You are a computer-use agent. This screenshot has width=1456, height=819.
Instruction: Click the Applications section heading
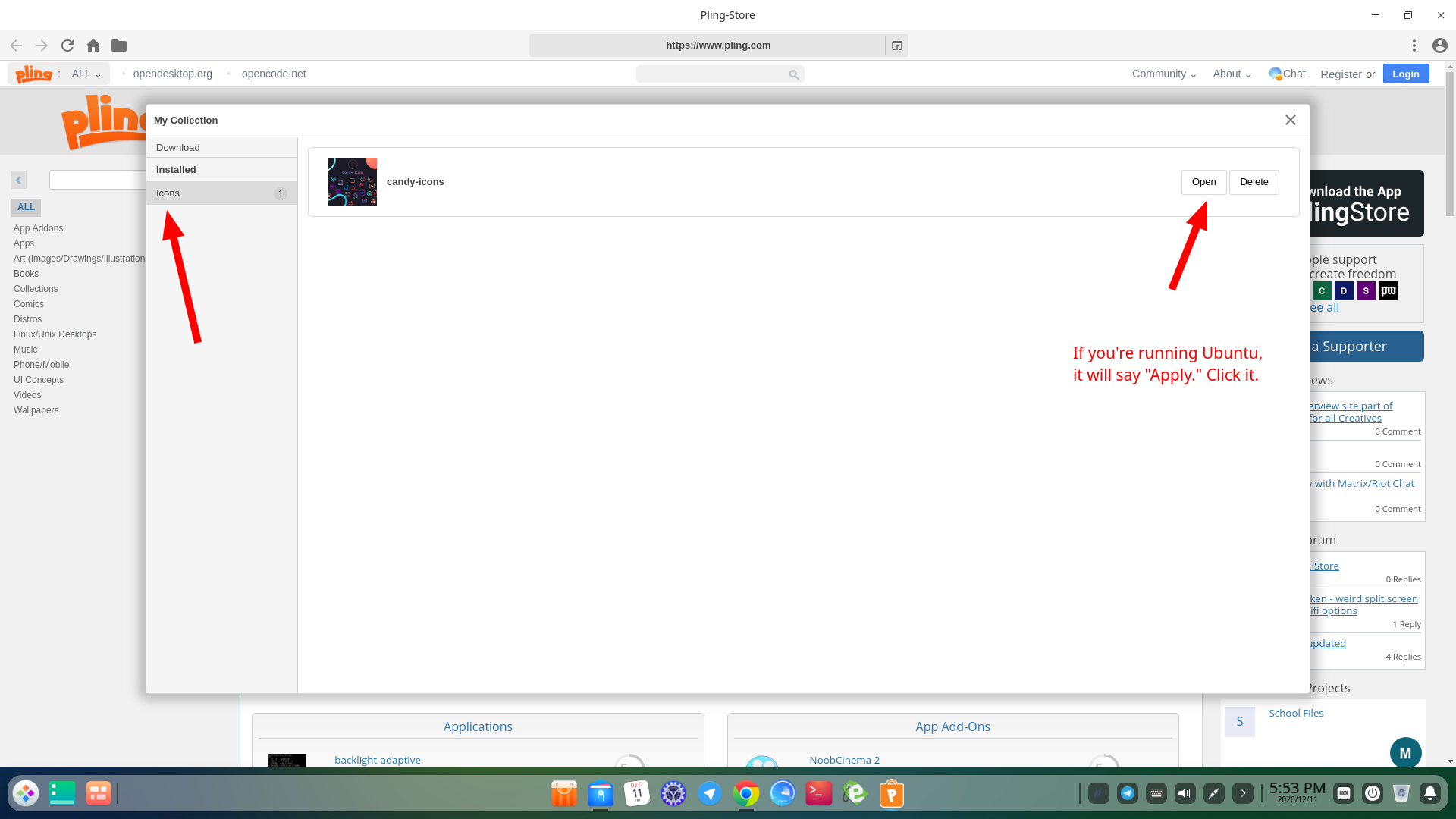478,726
